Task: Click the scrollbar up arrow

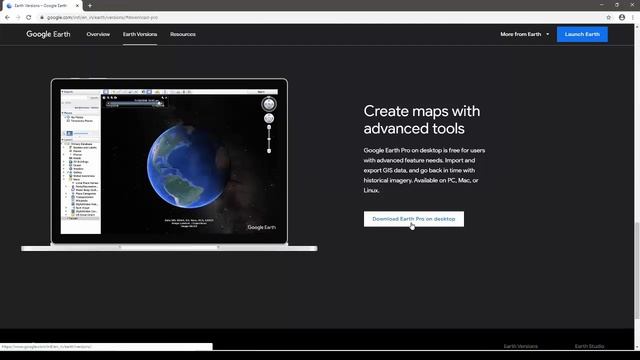Action: [x=637, y=27]
